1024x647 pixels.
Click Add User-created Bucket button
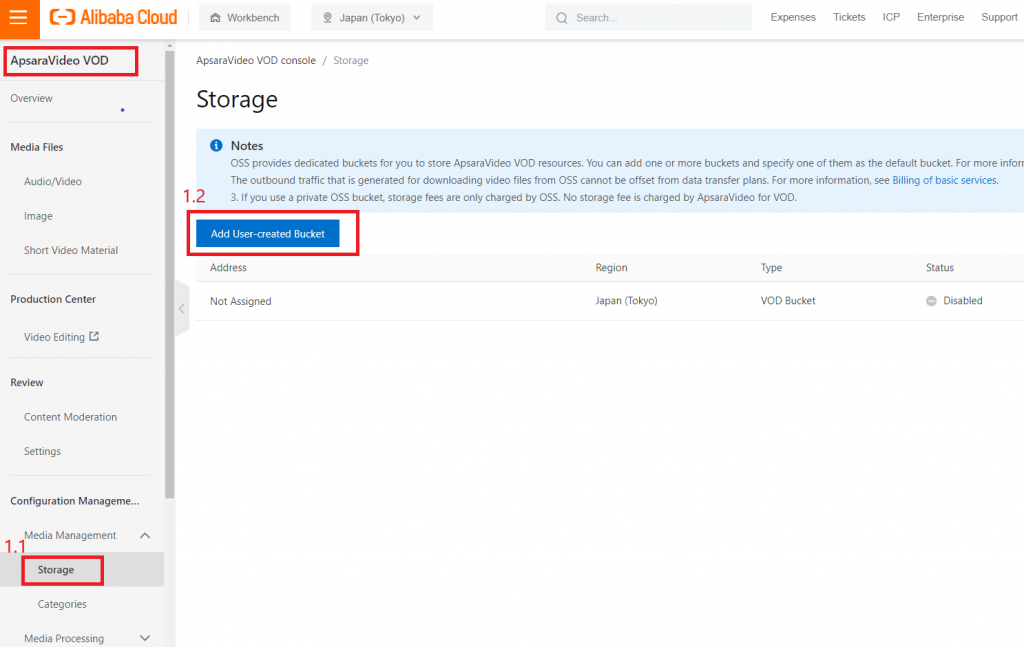[x=268, y=233]
